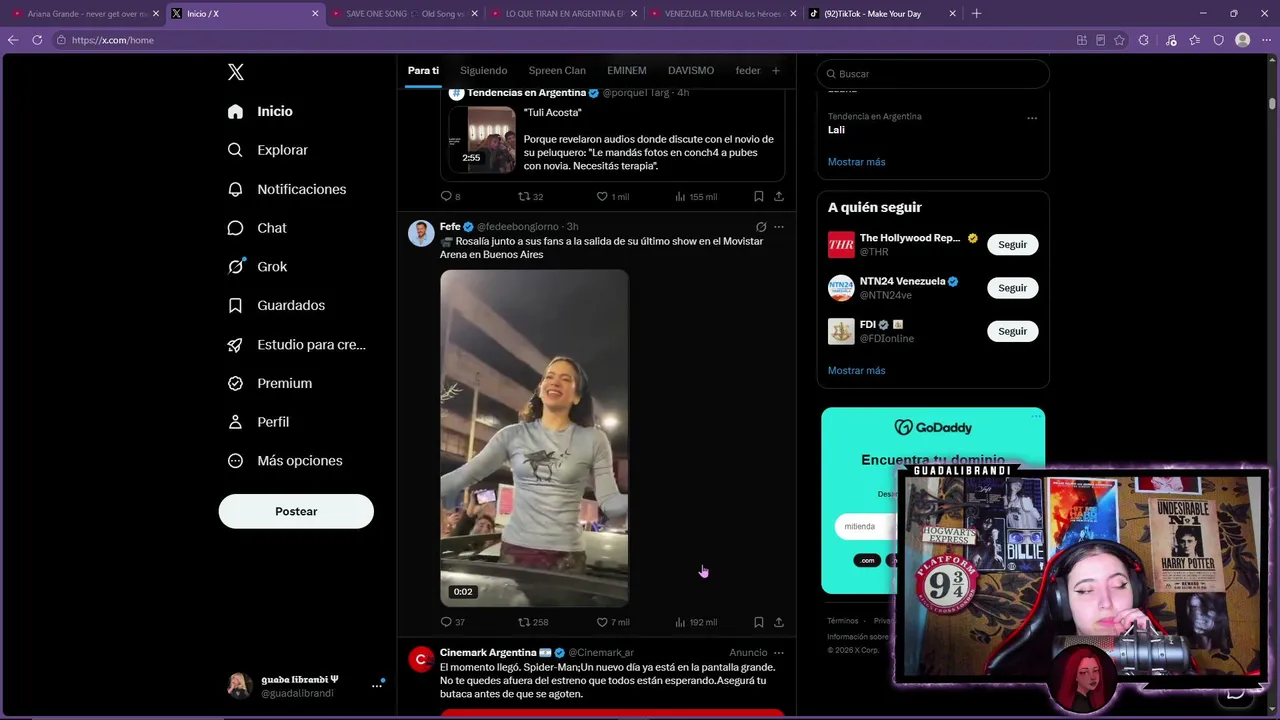Switch to the Para ti tab
The height and width of the screenshot is (720, 1280).
[x=423, y=71]
